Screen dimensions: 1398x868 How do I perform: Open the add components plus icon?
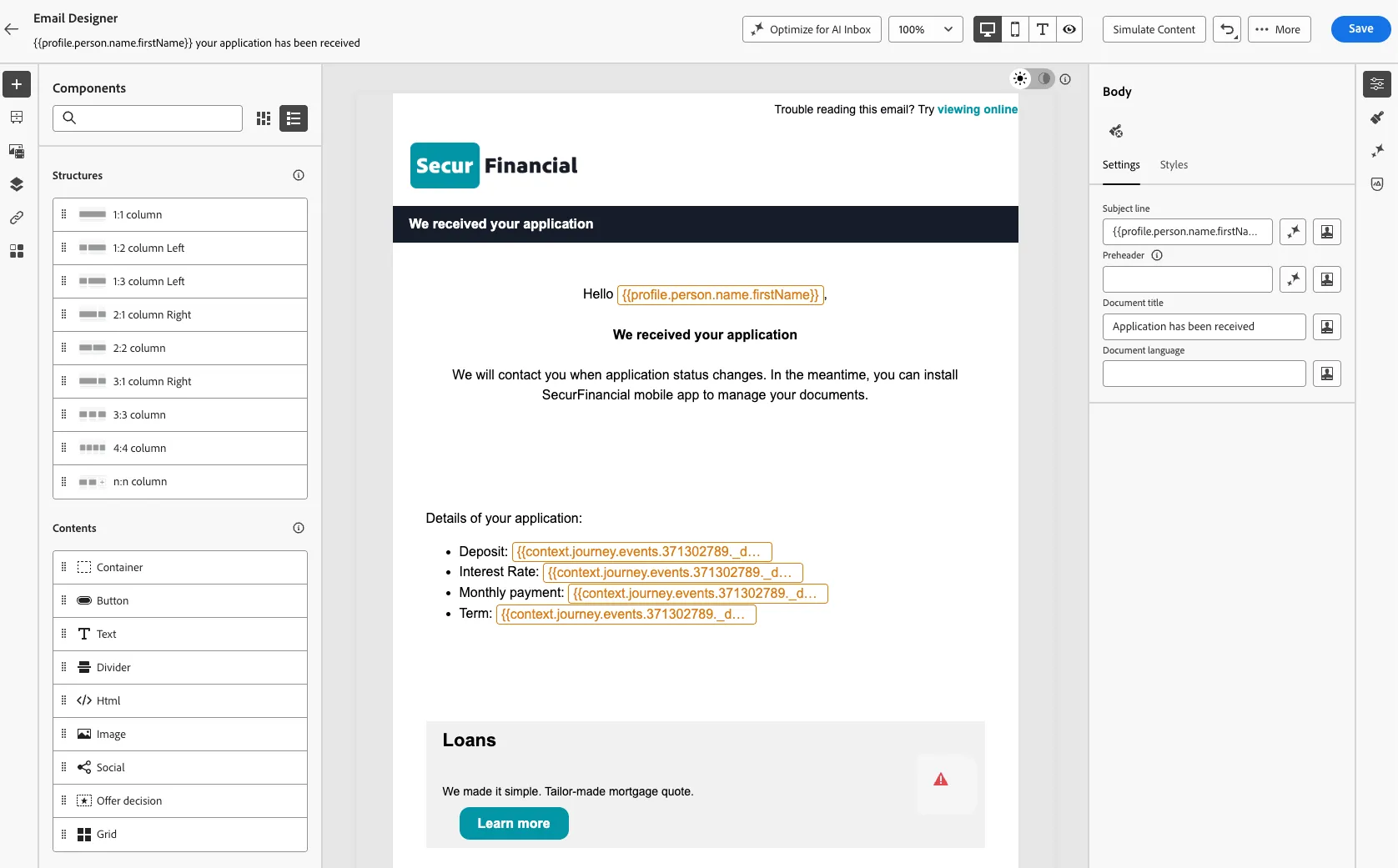17,84
